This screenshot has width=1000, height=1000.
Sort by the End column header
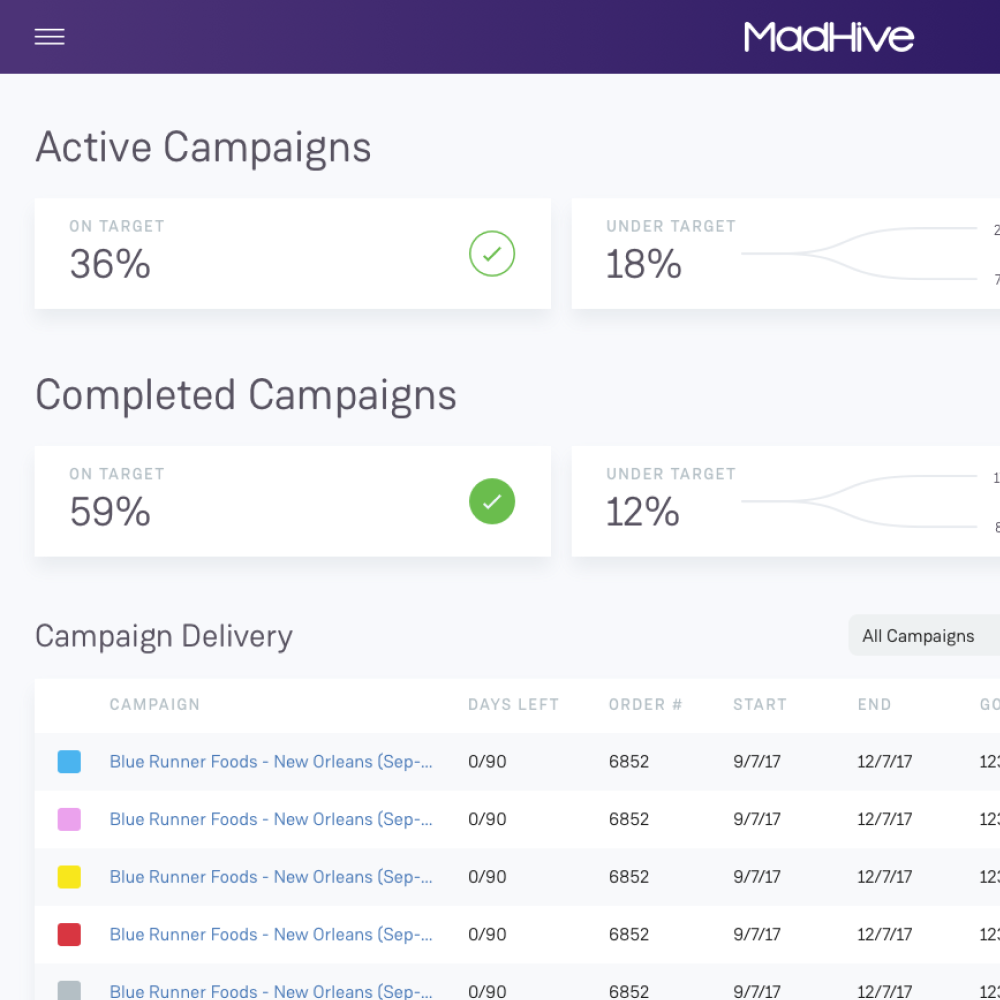point(874,705)
